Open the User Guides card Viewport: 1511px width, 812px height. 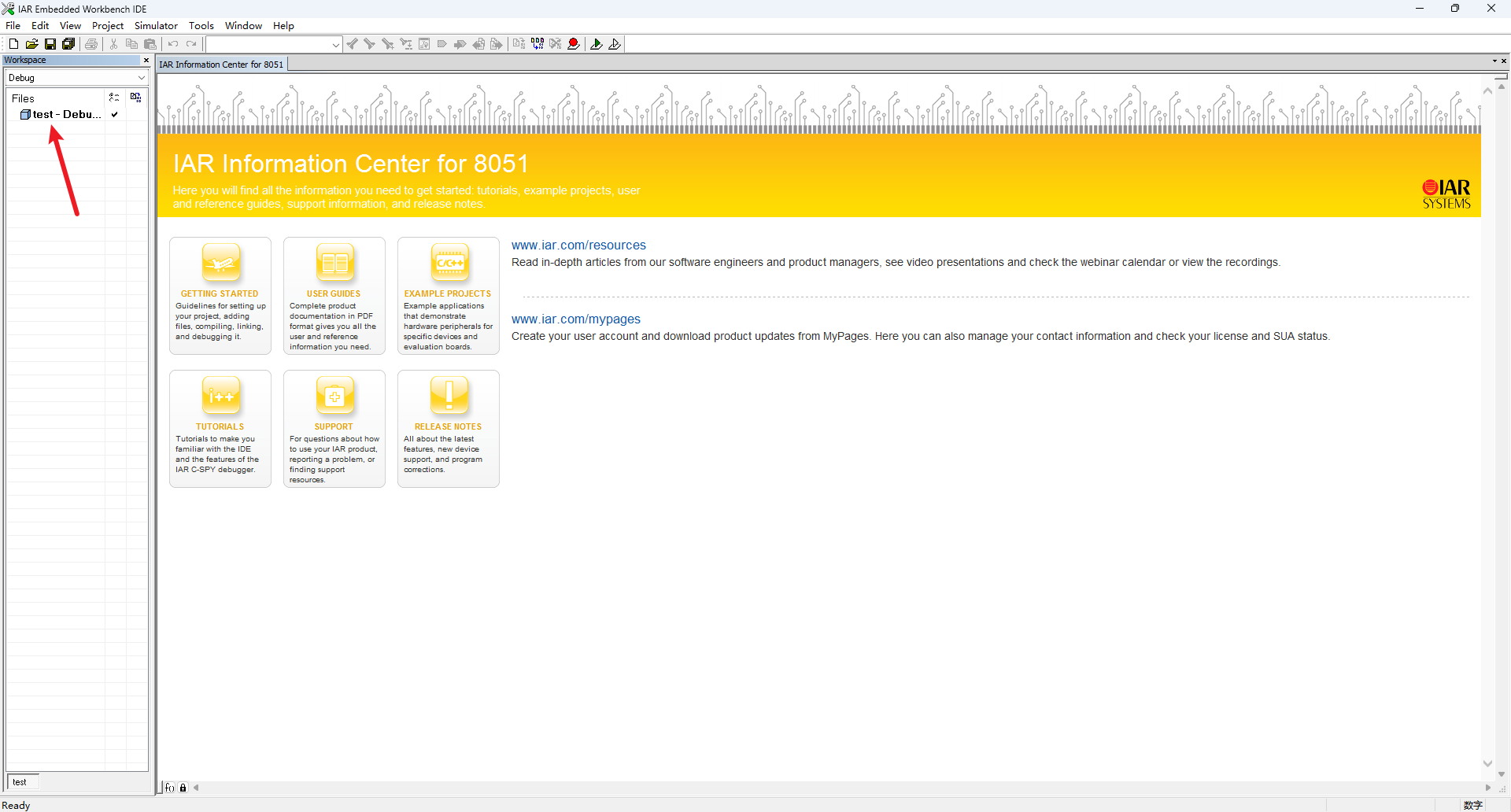click(x=334, y=296)
